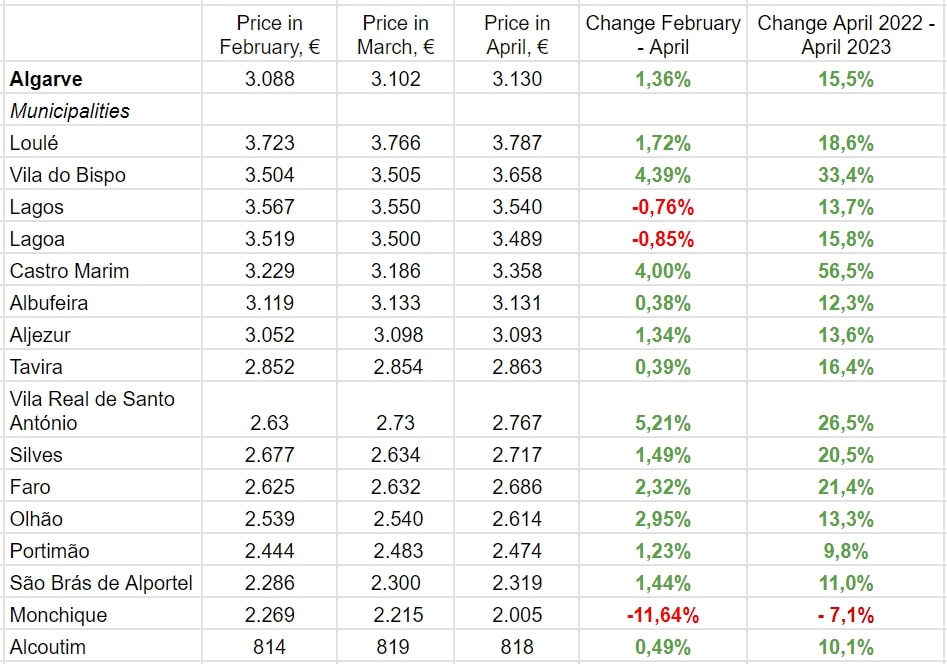
Task: Select Aljezur's March price 3.098
Action: 395,335
